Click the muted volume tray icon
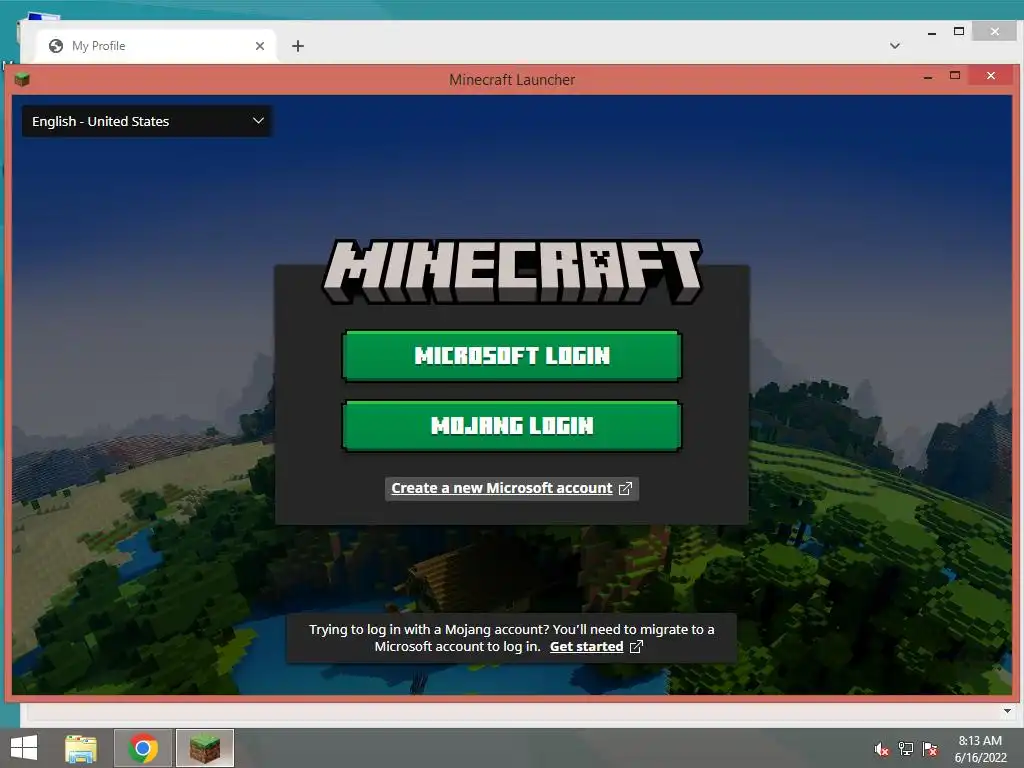This screenshot has height=768, width=1024. 881,749
